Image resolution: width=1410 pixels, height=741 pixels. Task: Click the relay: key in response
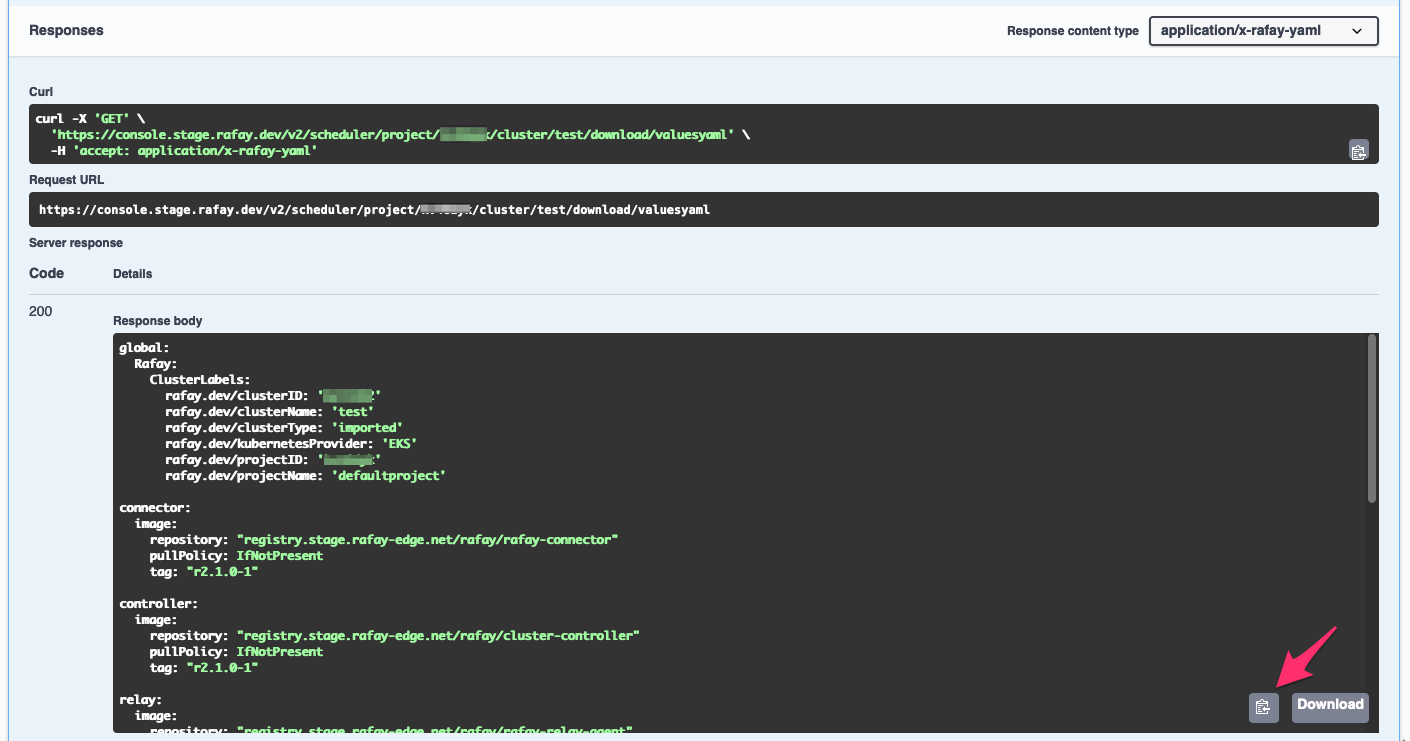[x=141, y=700]
